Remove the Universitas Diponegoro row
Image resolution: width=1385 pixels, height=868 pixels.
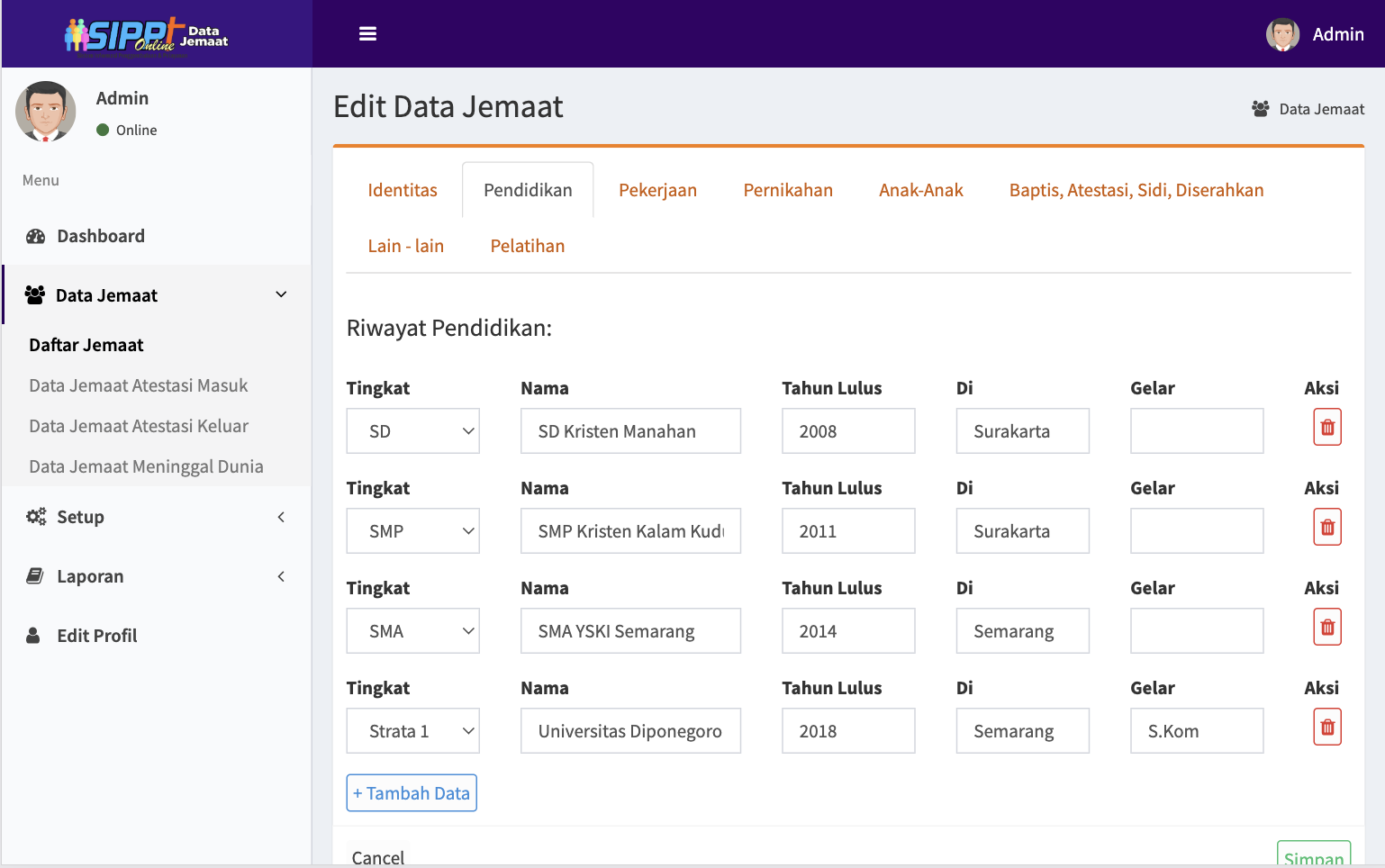click(x=1326, y=728)
